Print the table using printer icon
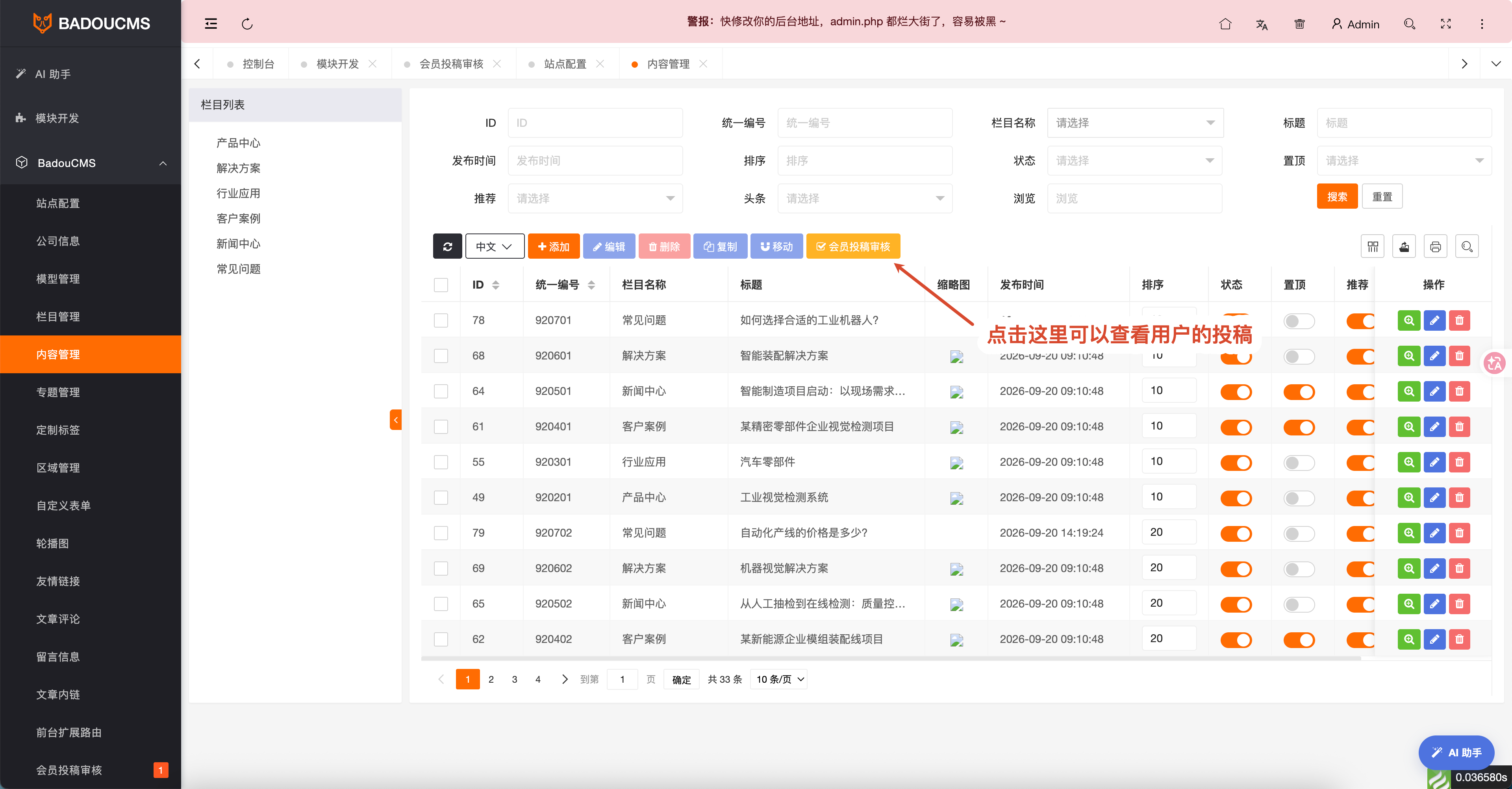The height and width of the screenshot is (789, 1512). click(1435, 246)
